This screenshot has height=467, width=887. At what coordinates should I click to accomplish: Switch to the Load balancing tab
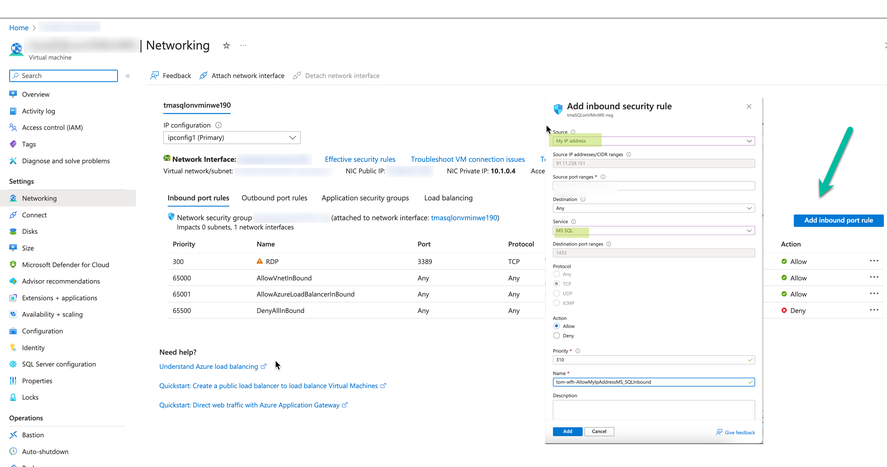[x=449, y=198]
